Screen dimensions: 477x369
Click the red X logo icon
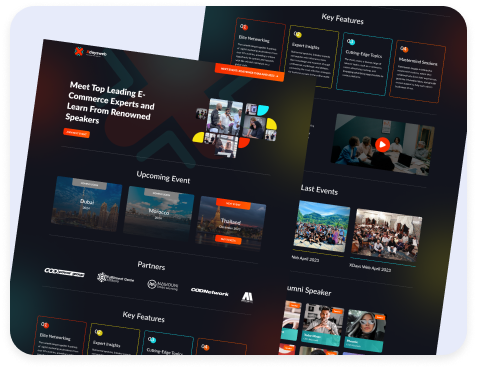pyautogui.click(x=79, y=51)
